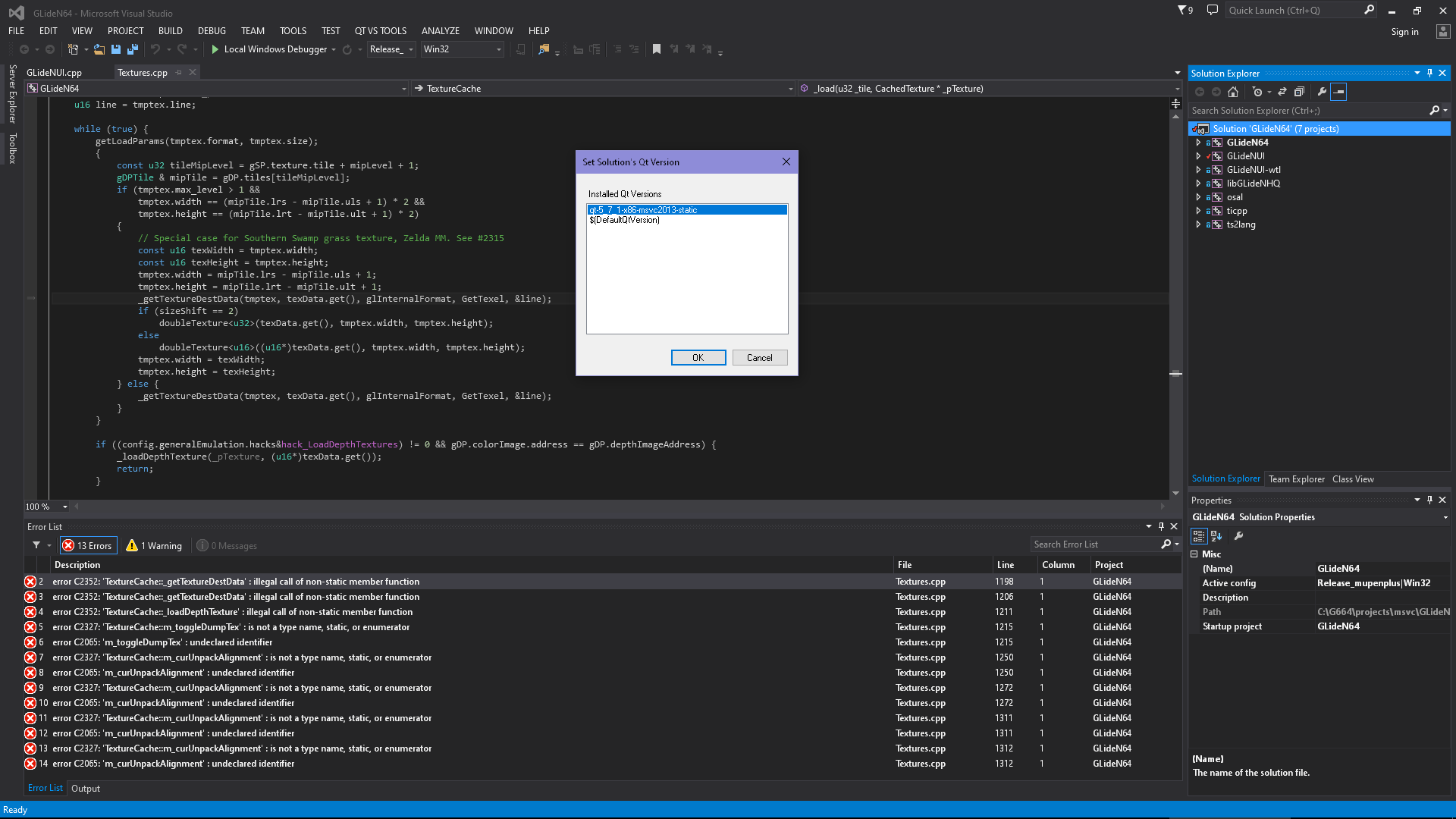Toggle the 1 Warning filter
This screenshot has width=1456, height=819.
pos(154,545)
